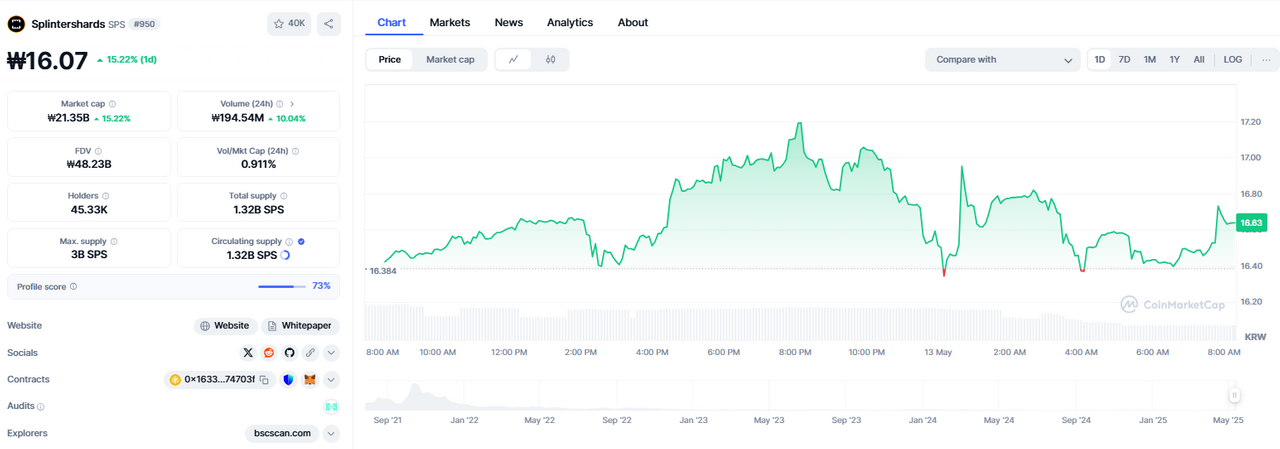
Task: Show Market cap info tooltip icon
Action: pyautogui.click(x=112, y=104)
